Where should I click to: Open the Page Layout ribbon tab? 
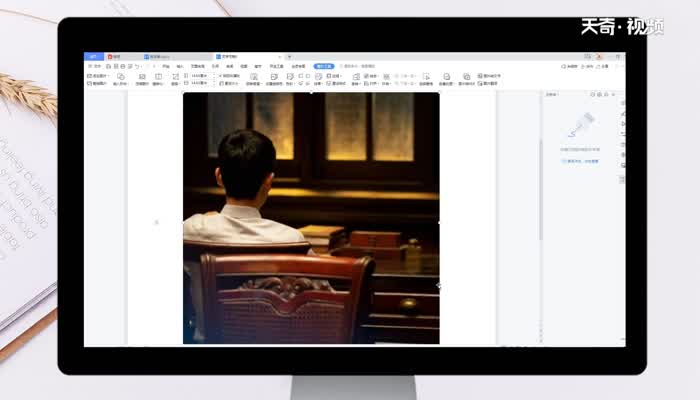coord(198,67)
